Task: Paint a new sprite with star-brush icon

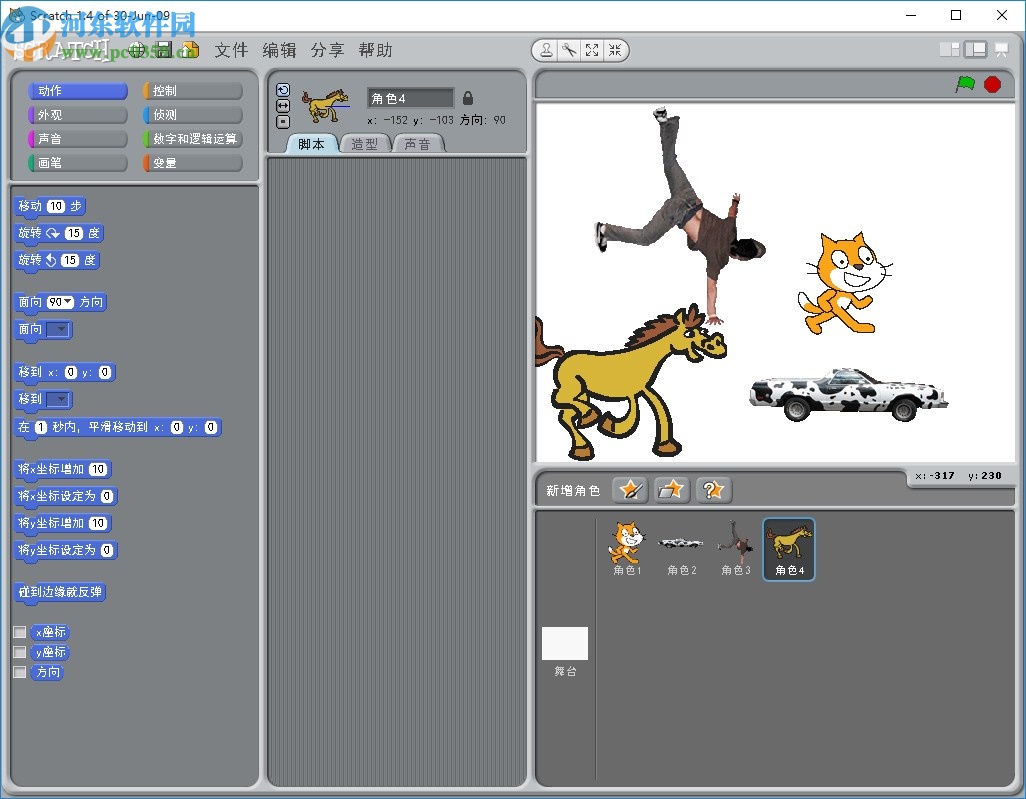Action: 630,490
